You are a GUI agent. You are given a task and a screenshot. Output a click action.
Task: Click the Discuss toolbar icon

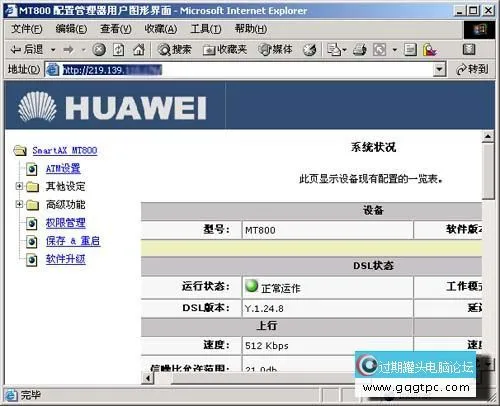click(x=410, y=50)
